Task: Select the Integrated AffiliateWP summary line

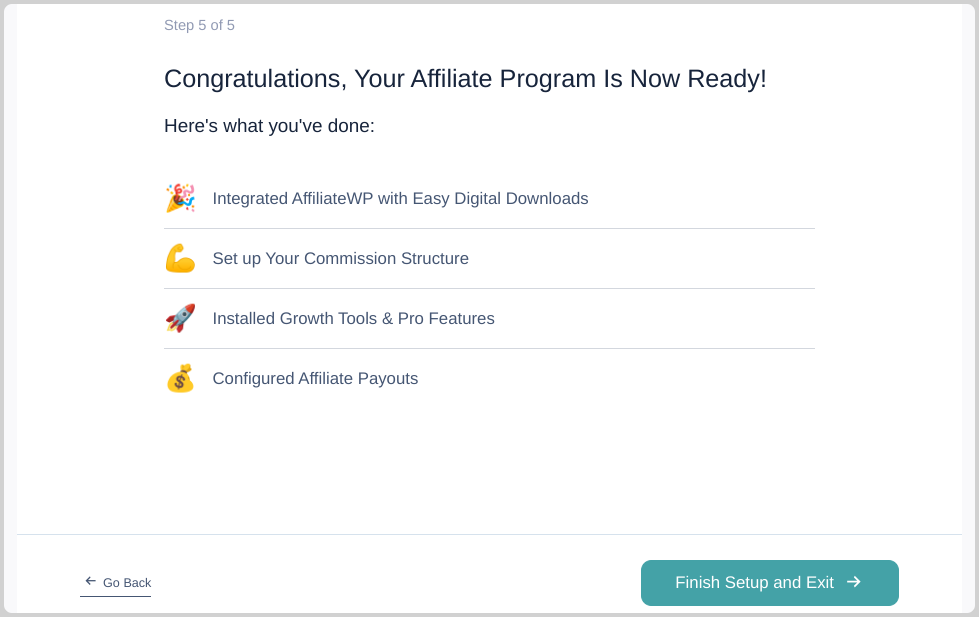Action: coord(489,199)
